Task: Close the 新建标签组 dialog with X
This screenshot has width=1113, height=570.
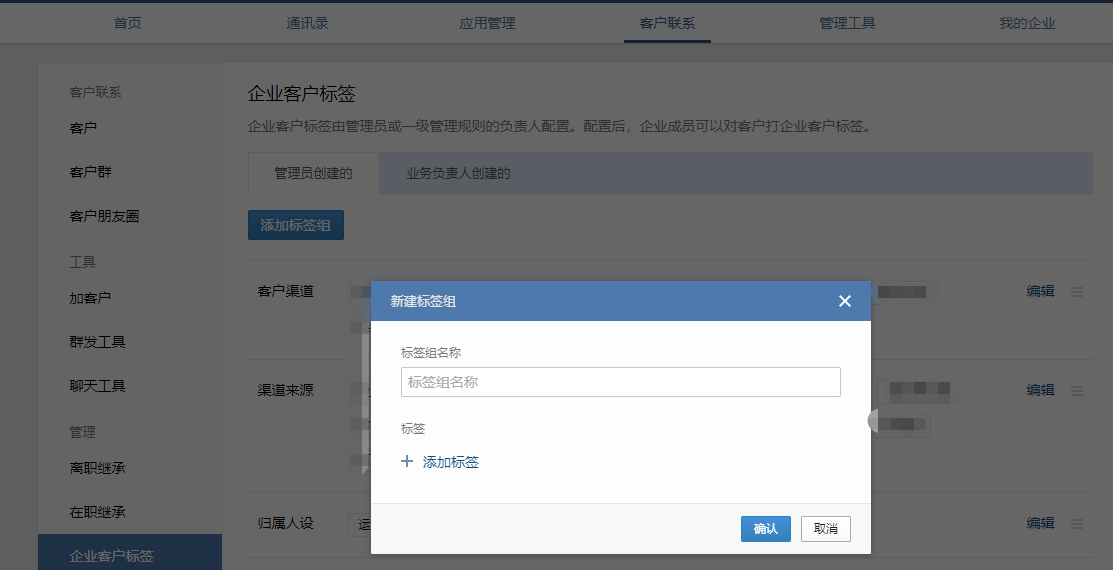Action: 845,301
